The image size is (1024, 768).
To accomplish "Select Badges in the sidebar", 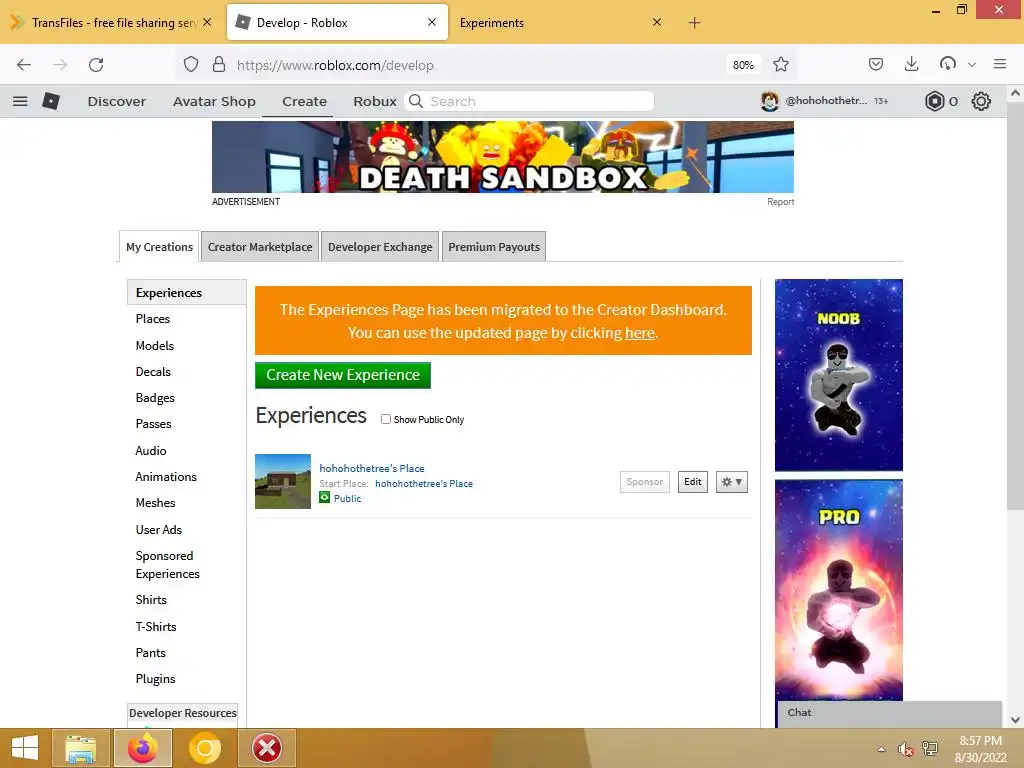I will tap(155, 398).
